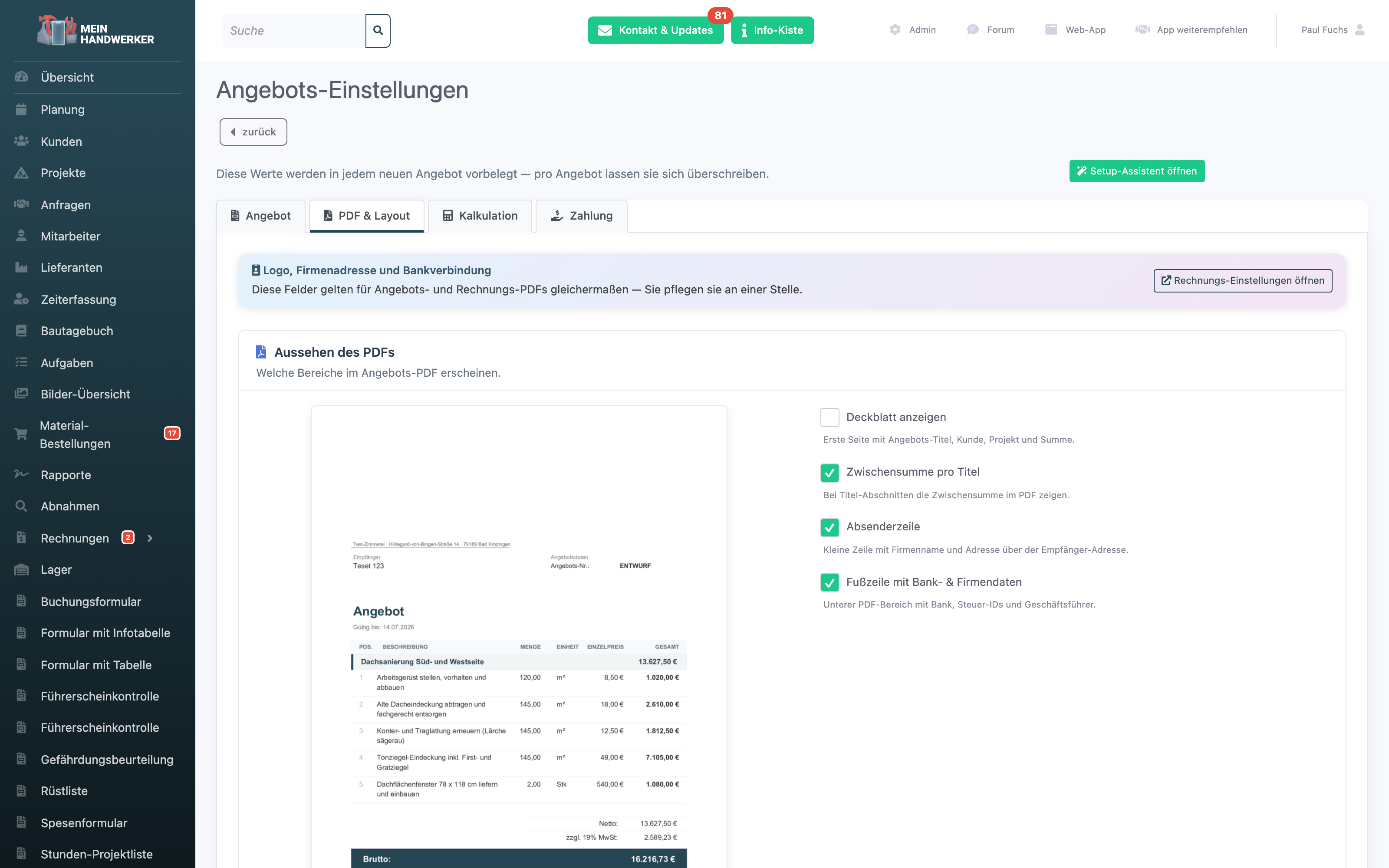This screenshot has height=868, width=1389.
Task: Toggle the Absenderzeile checkbox
Action: pos(829,527)
